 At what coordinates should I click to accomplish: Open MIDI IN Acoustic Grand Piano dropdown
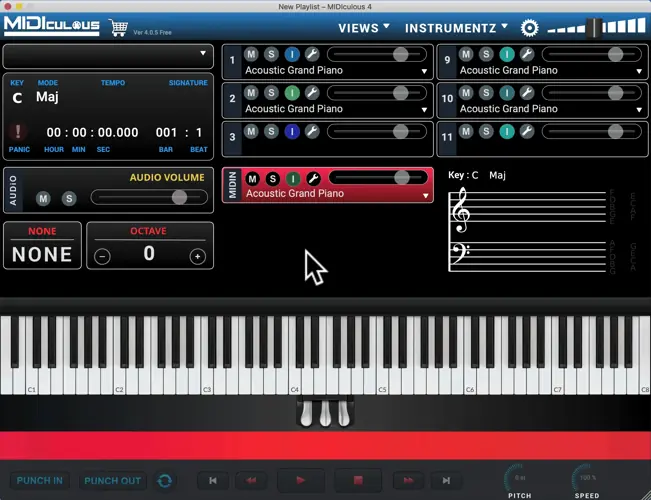coord(425,195)
